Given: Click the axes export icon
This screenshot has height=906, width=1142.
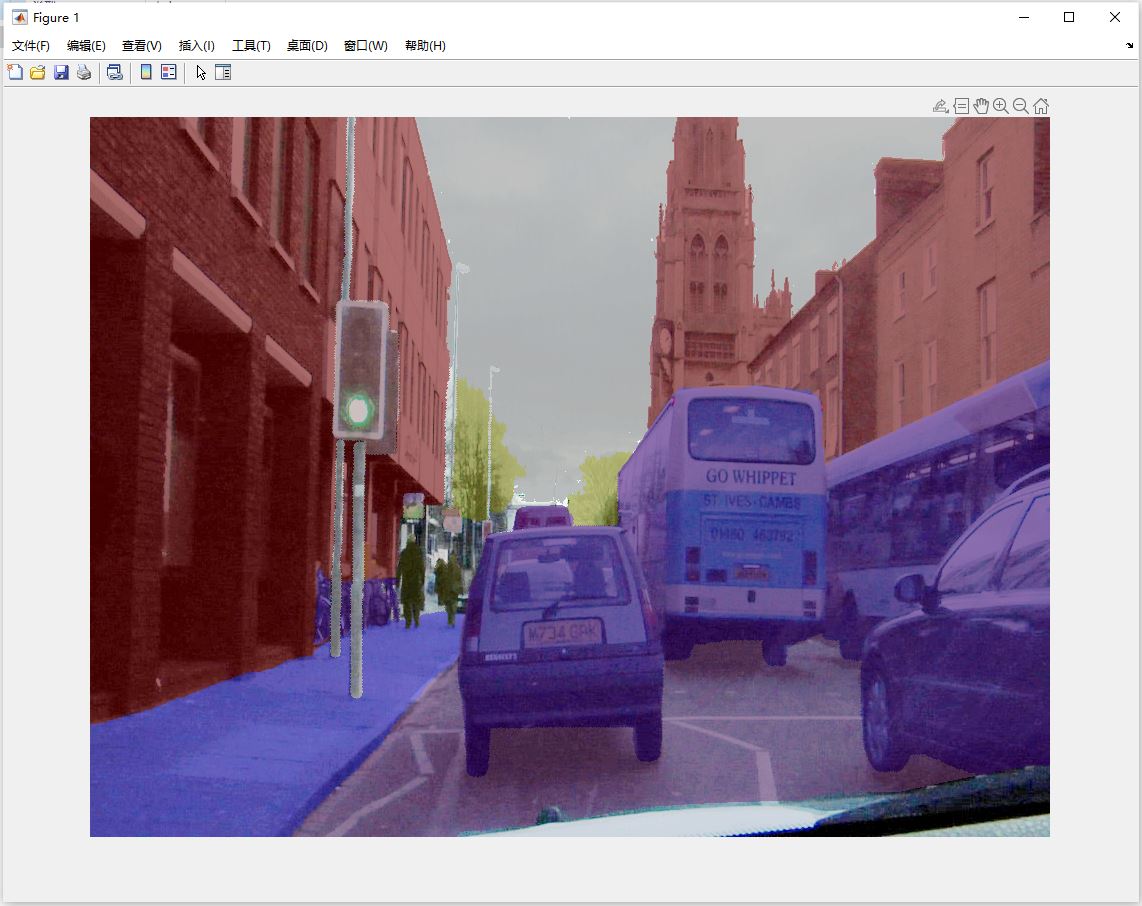Looking at the screenshot, I should pyautogui.click(x=940, y=106).
